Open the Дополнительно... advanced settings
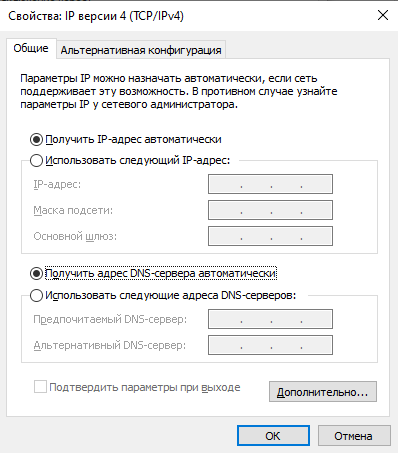This screenshot has width=398, height=453. [323, 392]
